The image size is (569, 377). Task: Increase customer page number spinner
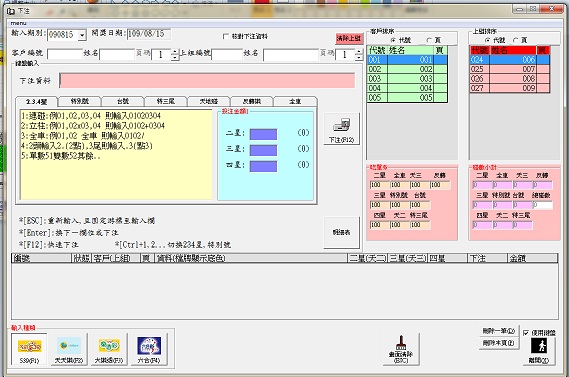175,52
